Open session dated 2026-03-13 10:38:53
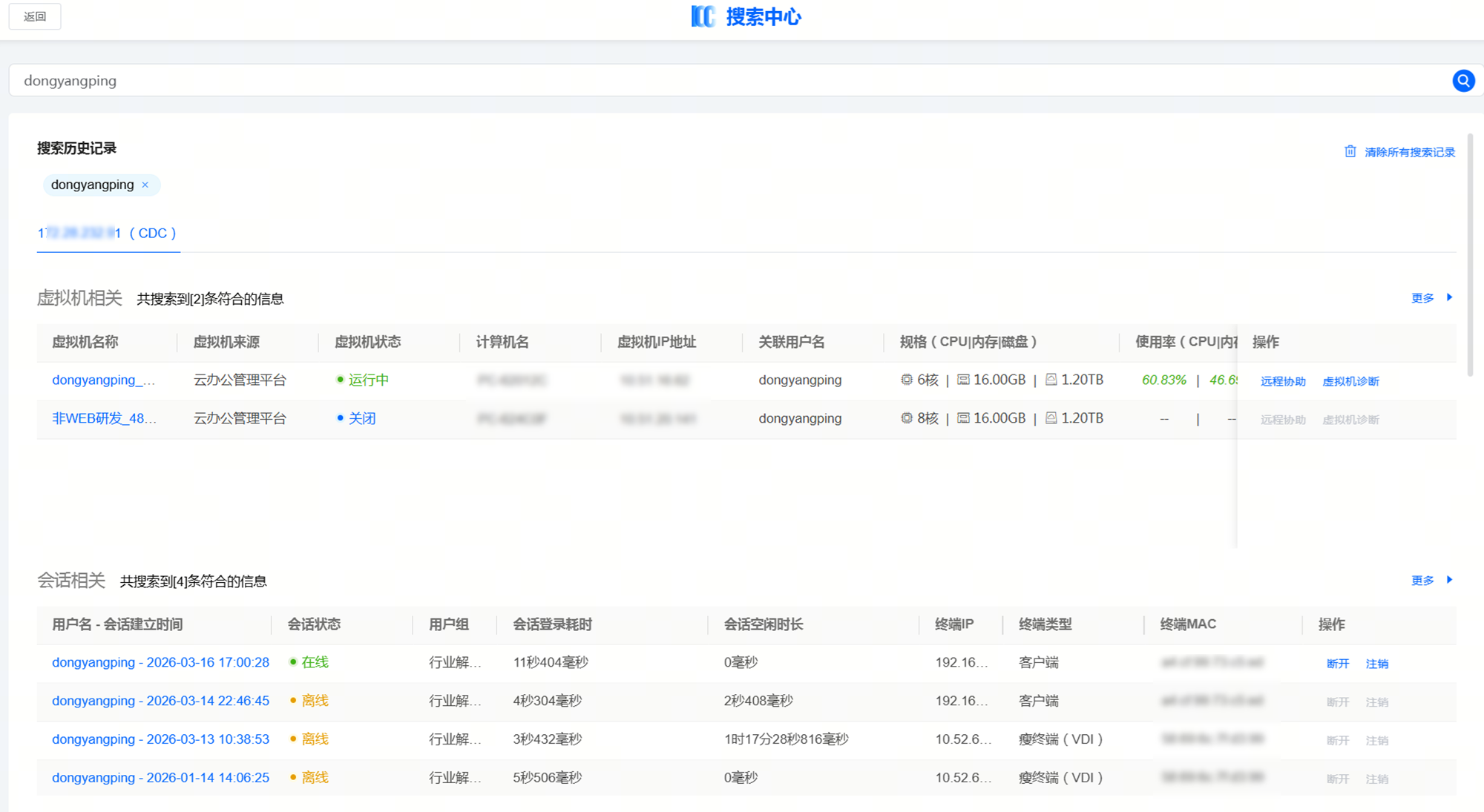1484x812 pixels. click(x=160, y=739)
